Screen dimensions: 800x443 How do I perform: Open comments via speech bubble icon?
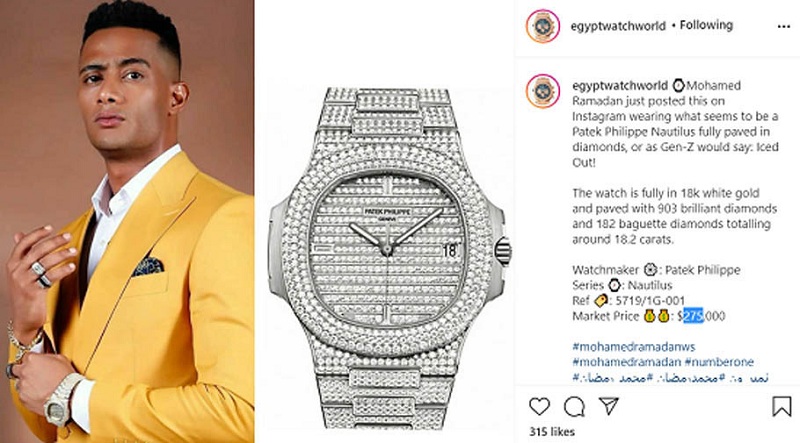574,407
